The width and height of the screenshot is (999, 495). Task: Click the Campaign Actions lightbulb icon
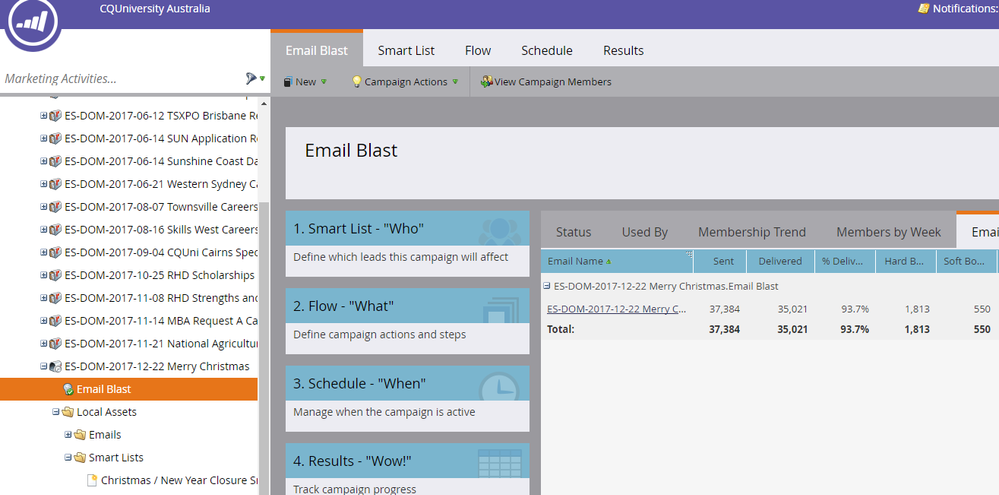click(x=357, y=82)
